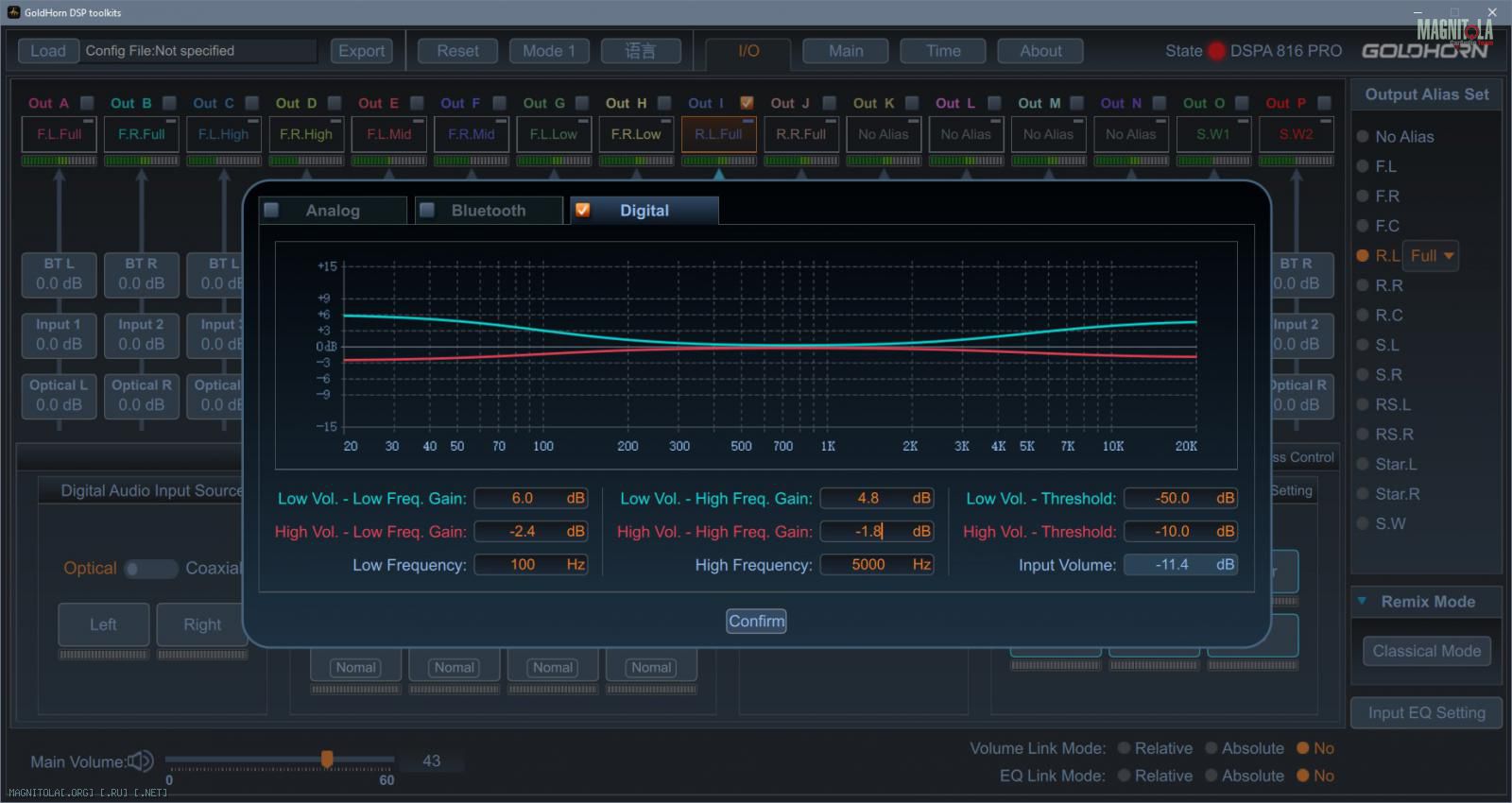Click the first Nomal button
This screenshot has height=803, width=1512.
coord(355,667)
